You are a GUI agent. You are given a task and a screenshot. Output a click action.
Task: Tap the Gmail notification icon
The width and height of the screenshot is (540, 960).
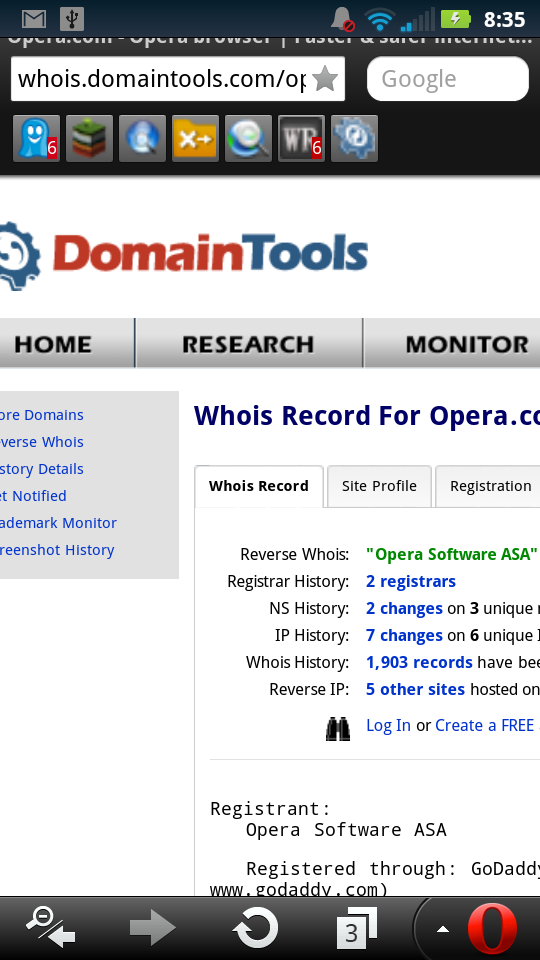pos(34,19)
